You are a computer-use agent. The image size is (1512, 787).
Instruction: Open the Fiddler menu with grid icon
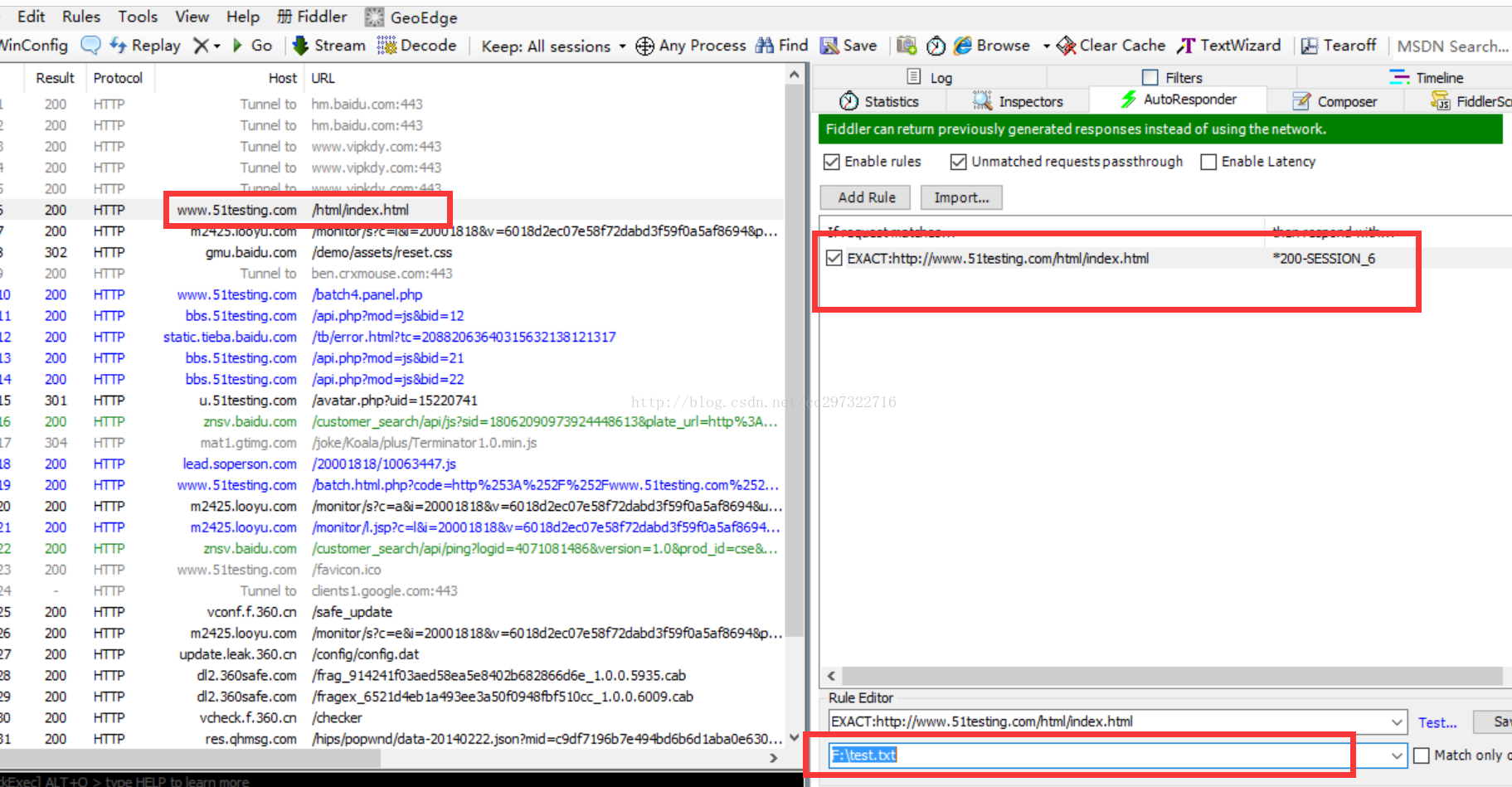point(312,17)
